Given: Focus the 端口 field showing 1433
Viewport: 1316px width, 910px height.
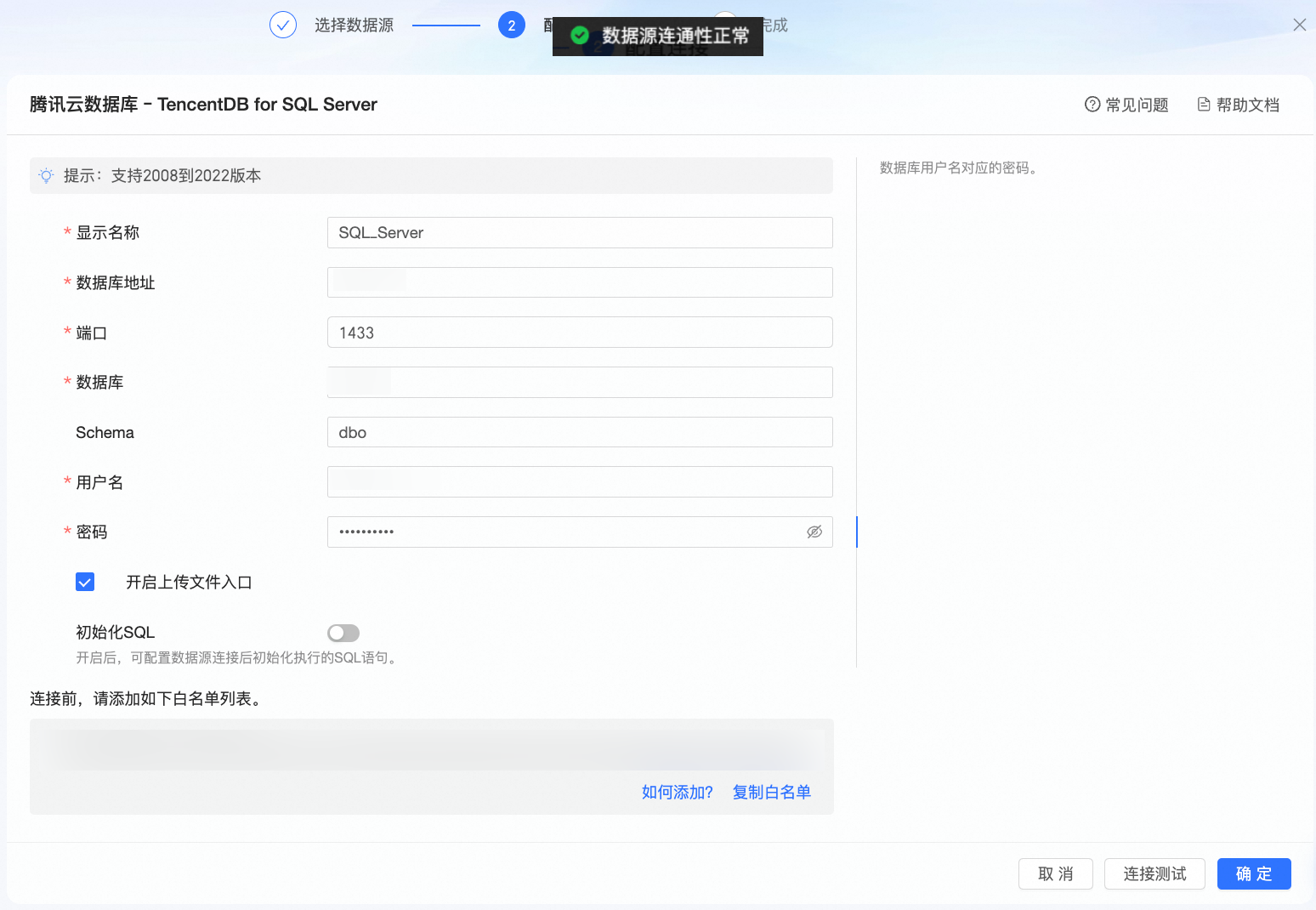Looking at the screenshot, I should point(580,333).
